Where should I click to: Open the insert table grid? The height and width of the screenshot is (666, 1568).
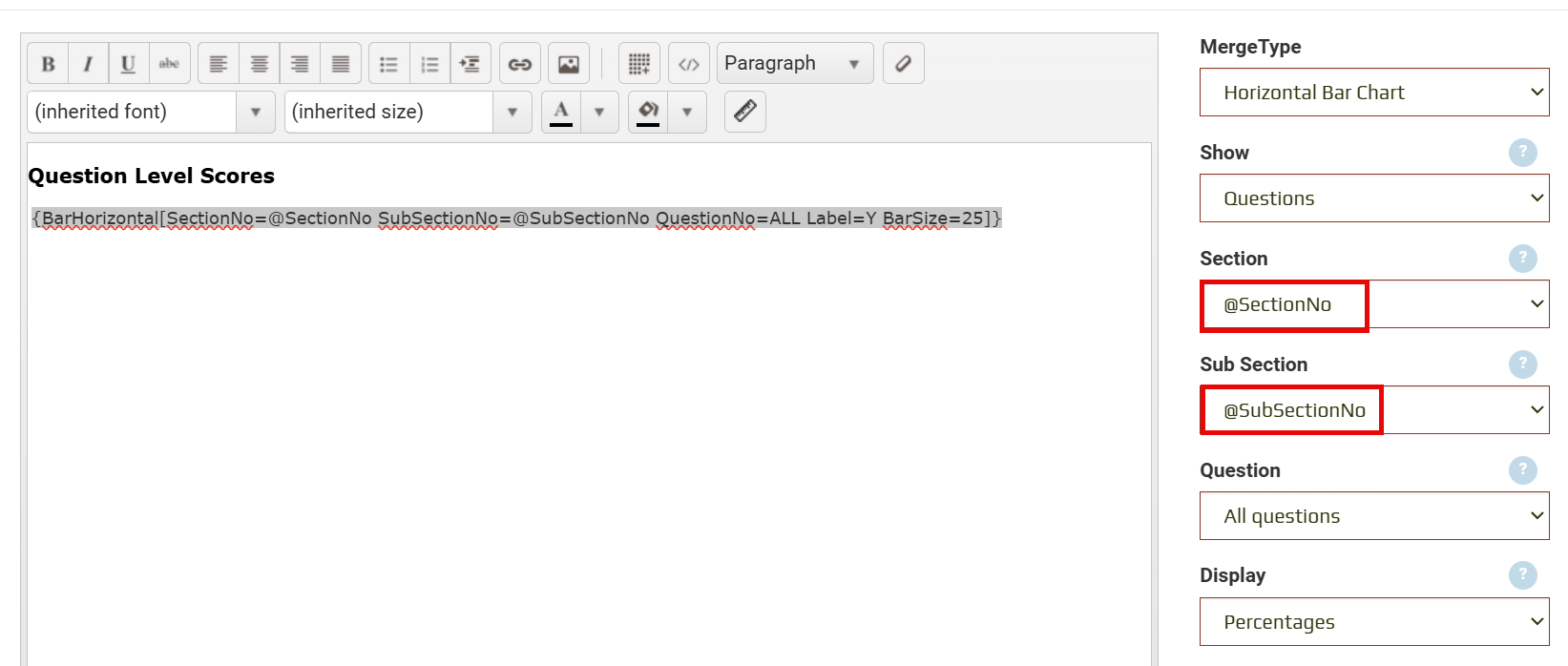click(639, 64)
